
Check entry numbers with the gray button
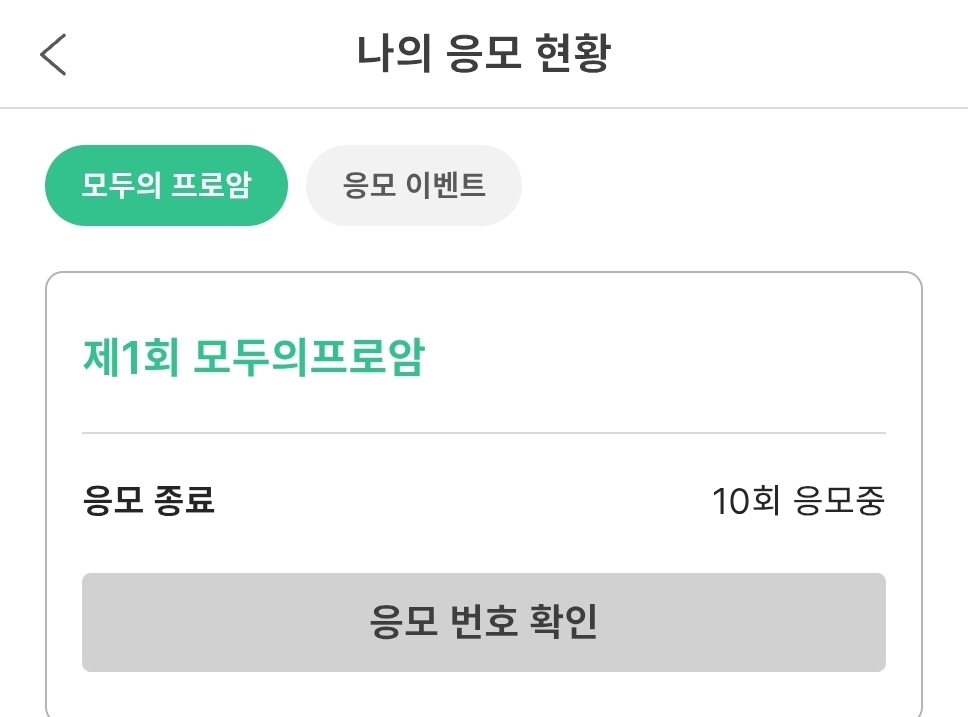[483, 622]
